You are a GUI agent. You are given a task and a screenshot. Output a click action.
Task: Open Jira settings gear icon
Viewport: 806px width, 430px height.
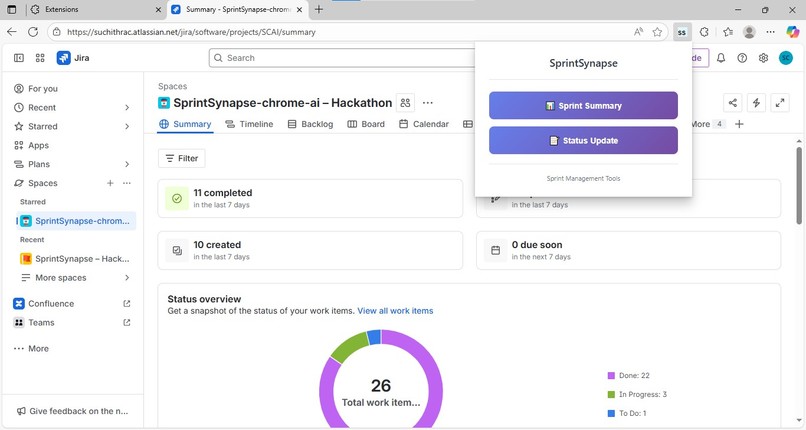click(763, 58)
